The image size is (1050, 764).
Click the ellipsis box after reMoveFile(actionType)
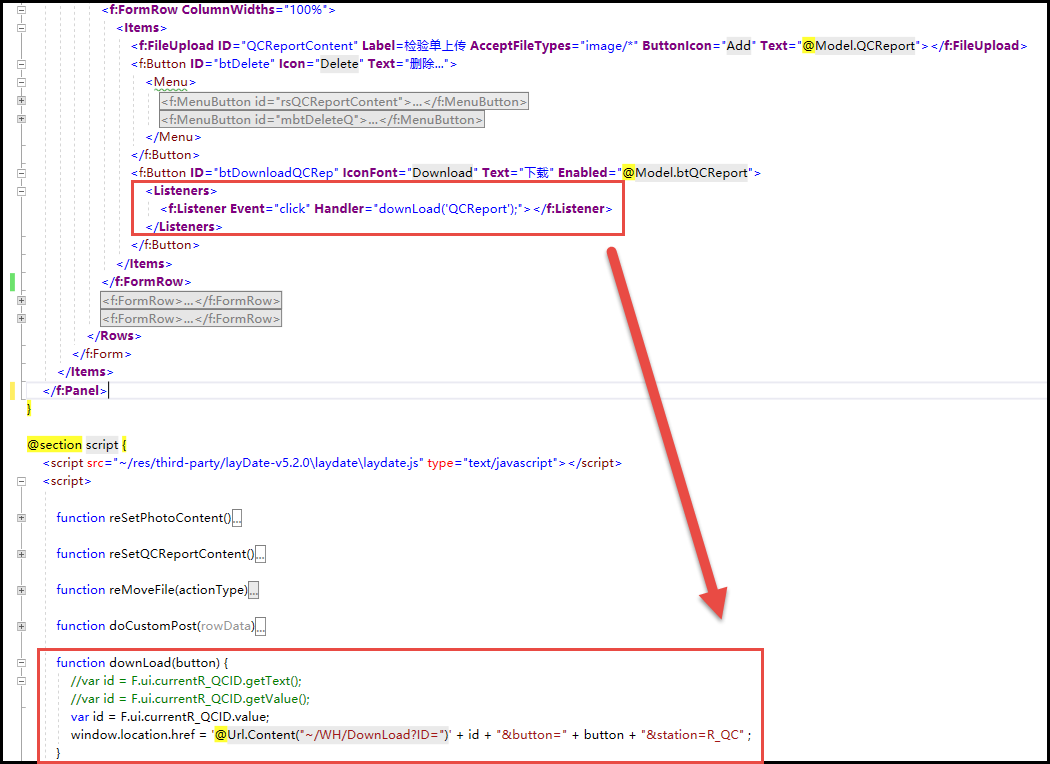coord(253,591)
